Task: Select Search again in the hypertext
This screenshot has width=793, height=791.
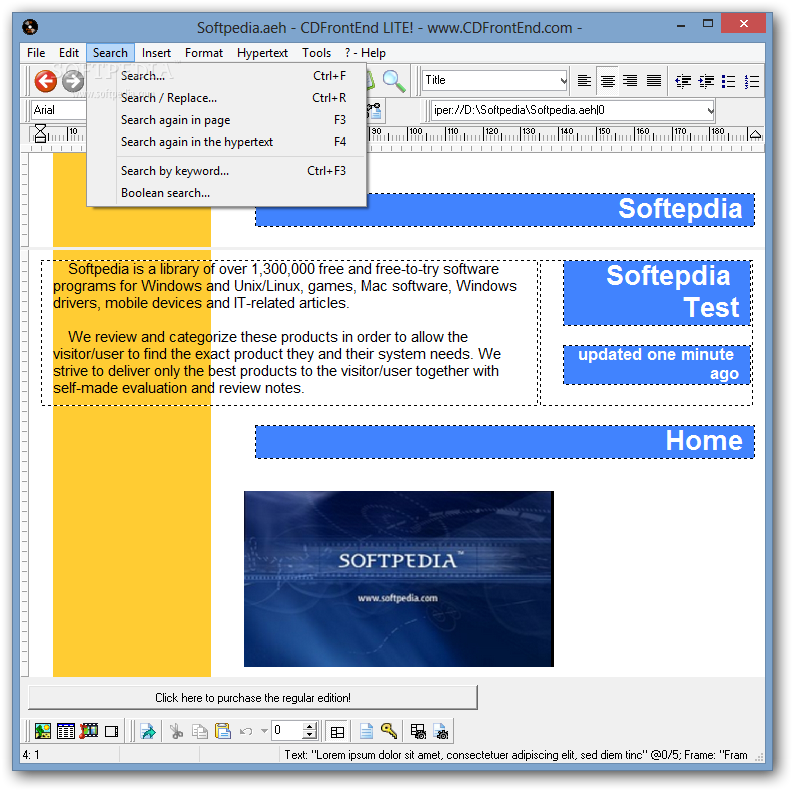Action: [x=227, y=142]
